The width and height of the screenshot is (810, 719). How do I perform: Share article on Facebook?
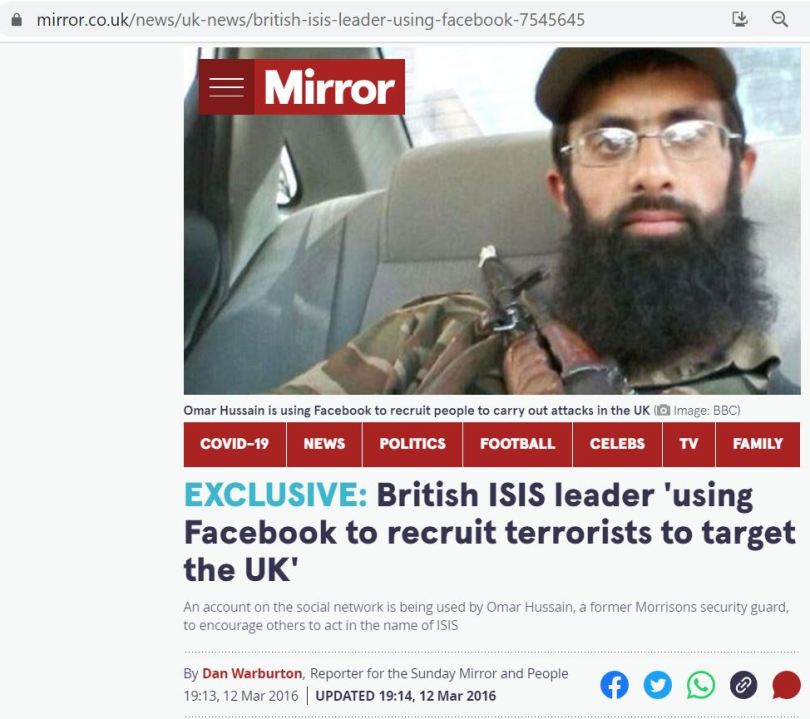[x=614, y=685]
